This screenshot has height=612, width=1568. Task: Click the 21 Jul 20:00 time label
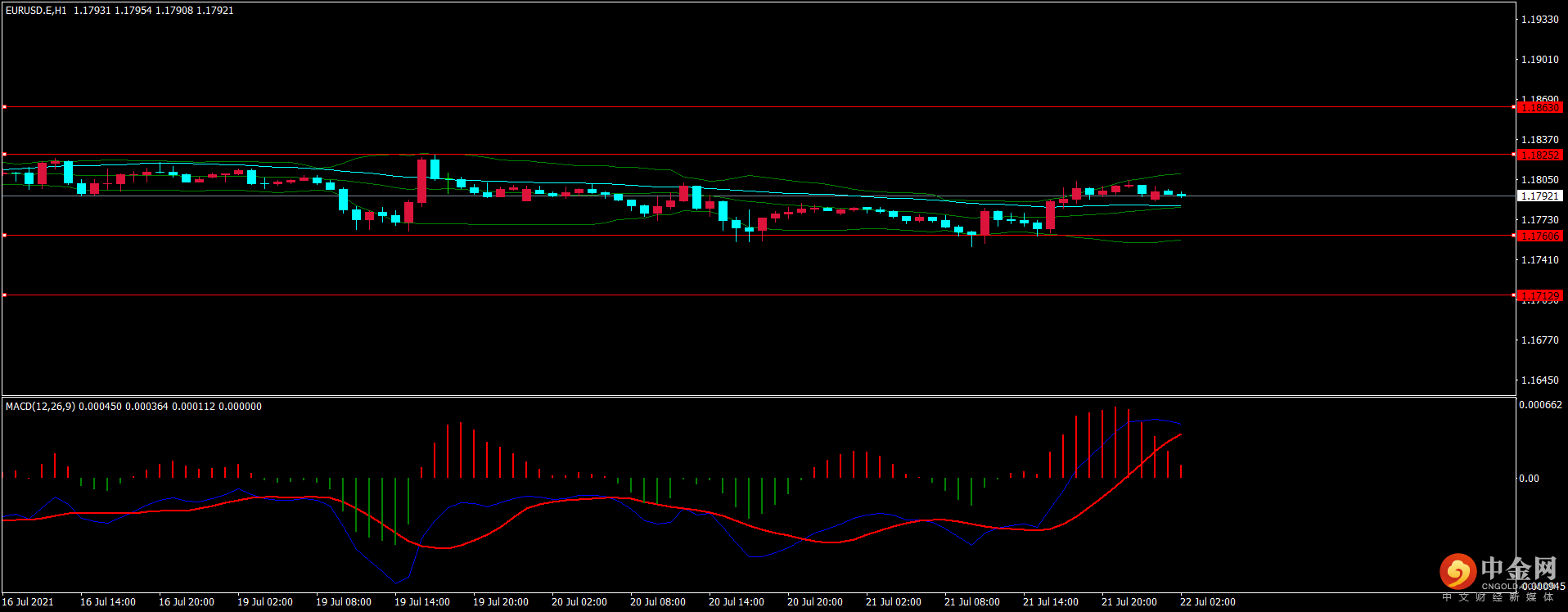click(1129, 602)
